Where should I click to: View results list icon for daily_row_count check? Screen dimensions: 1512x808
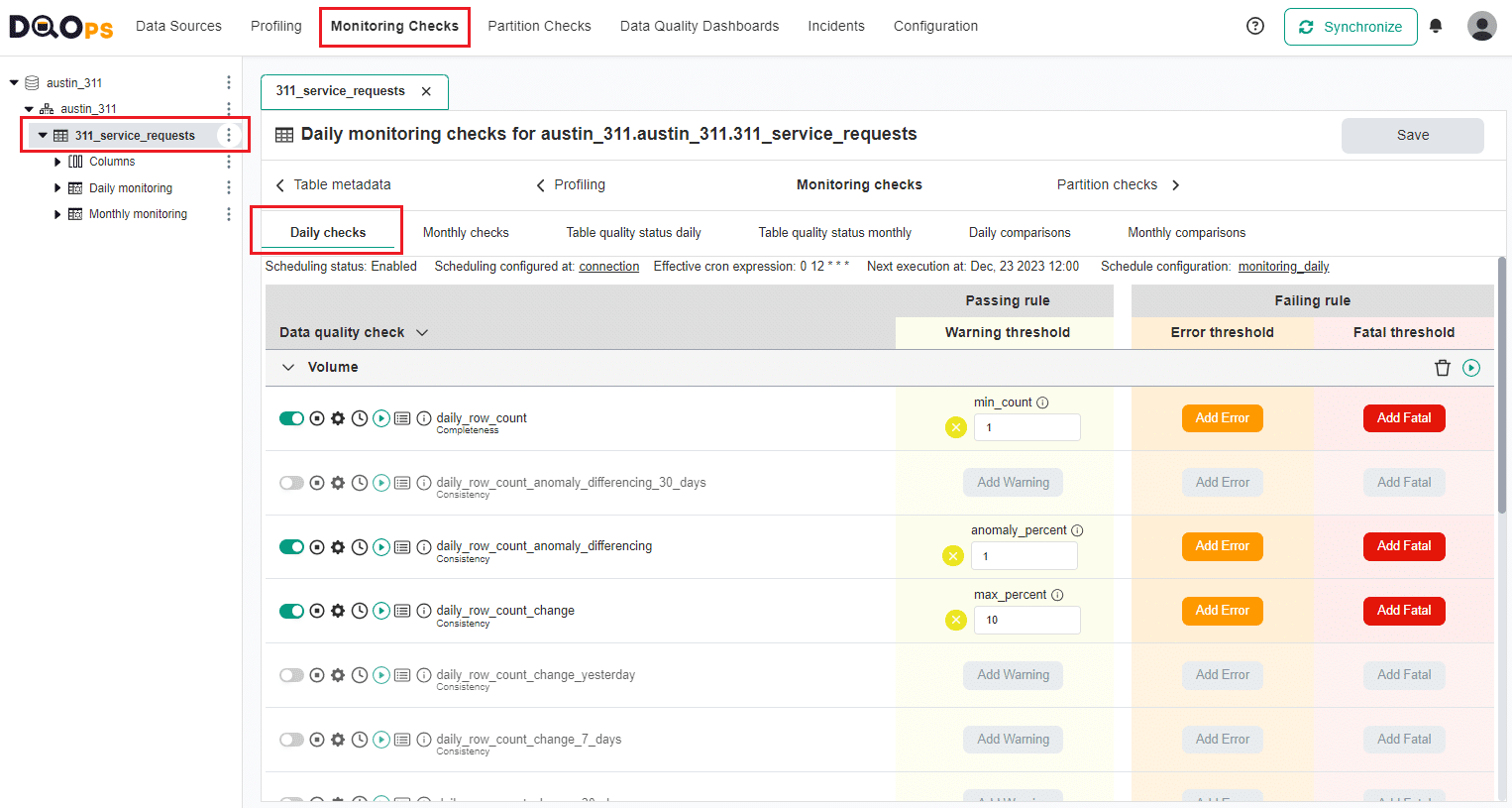[402, 417]
